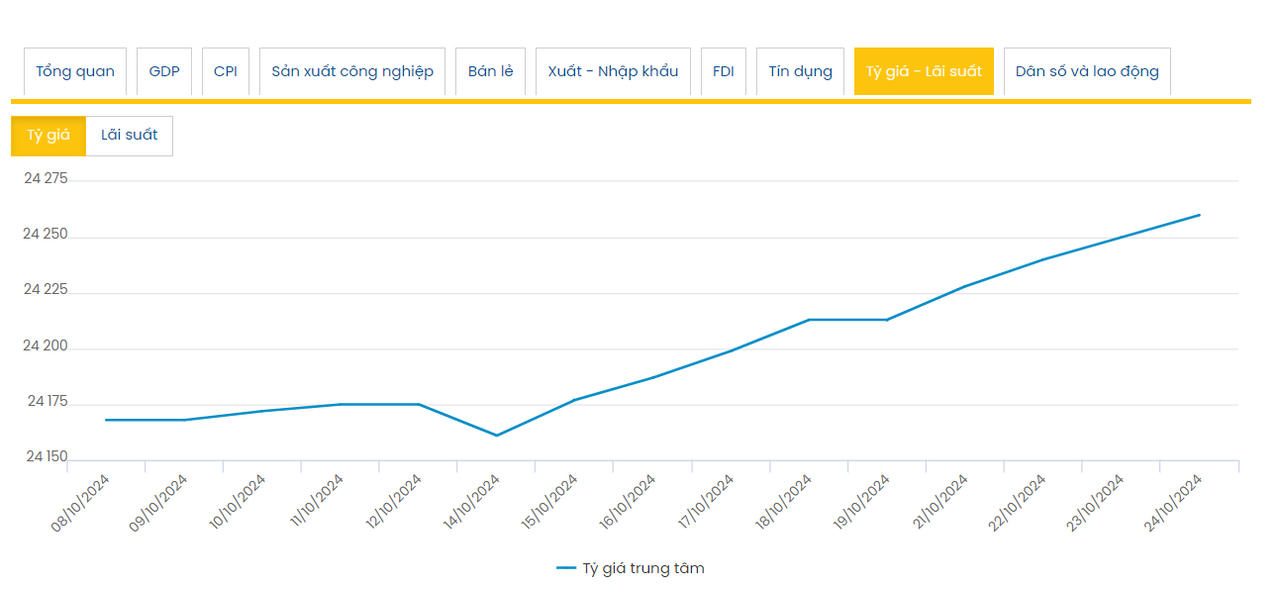Image resolution: width=1279 pixels, height=591 pixels.
Task: Open Sản xuất công nghiệp tab
Action: click(352, 71)
